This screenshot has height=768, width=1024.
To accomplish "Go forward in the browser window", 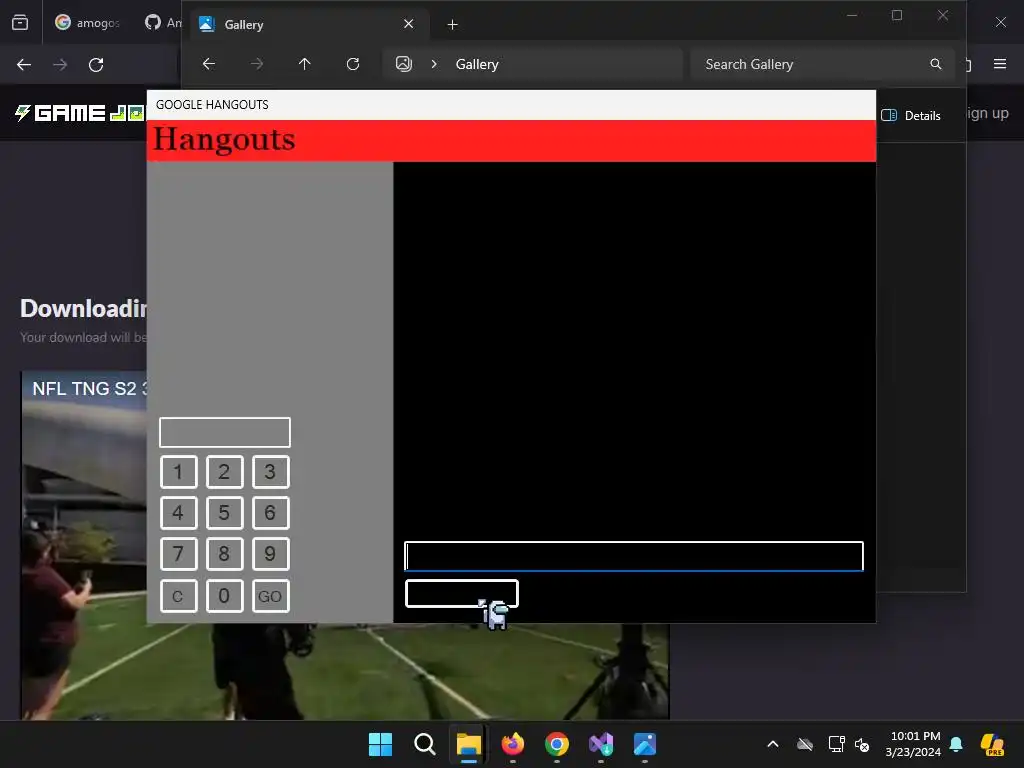I will click(60, 65).
